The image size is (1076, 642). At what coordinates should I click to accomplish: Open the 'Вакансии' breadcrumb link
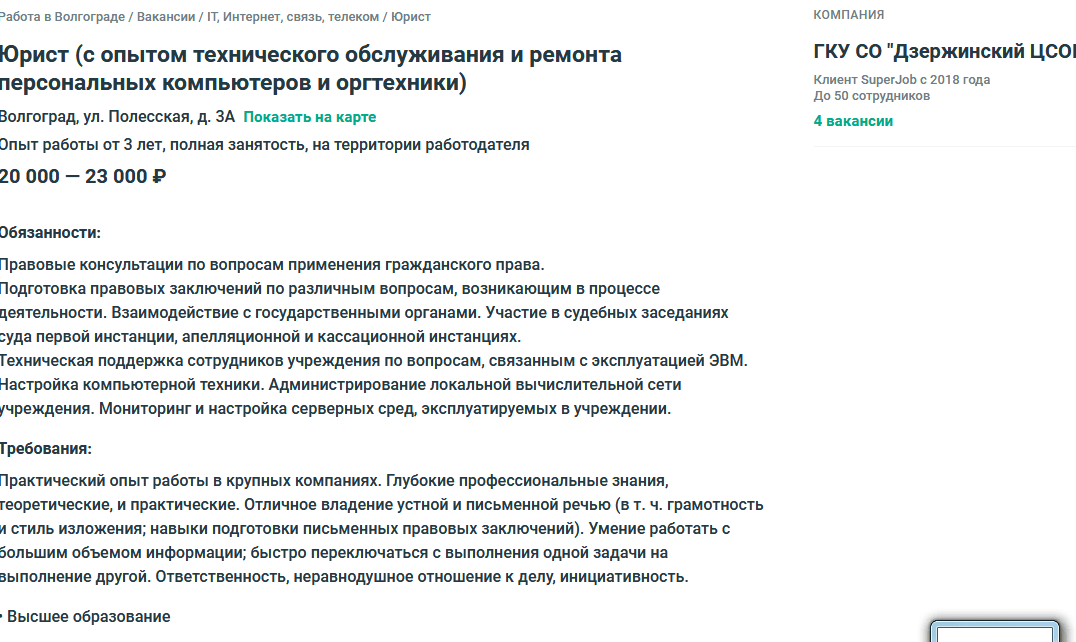166,17
